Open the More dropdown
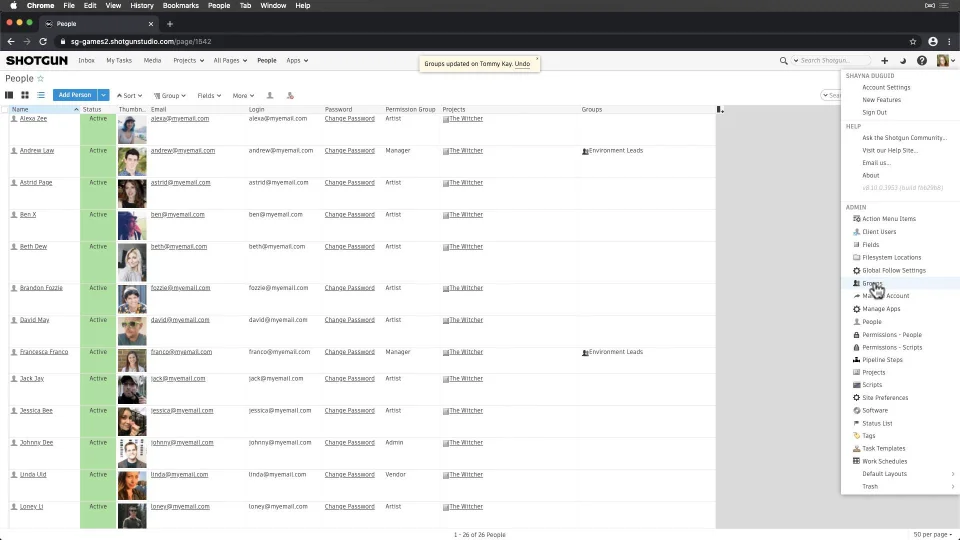This screenshot has width=960, height=540. point(243,96)
